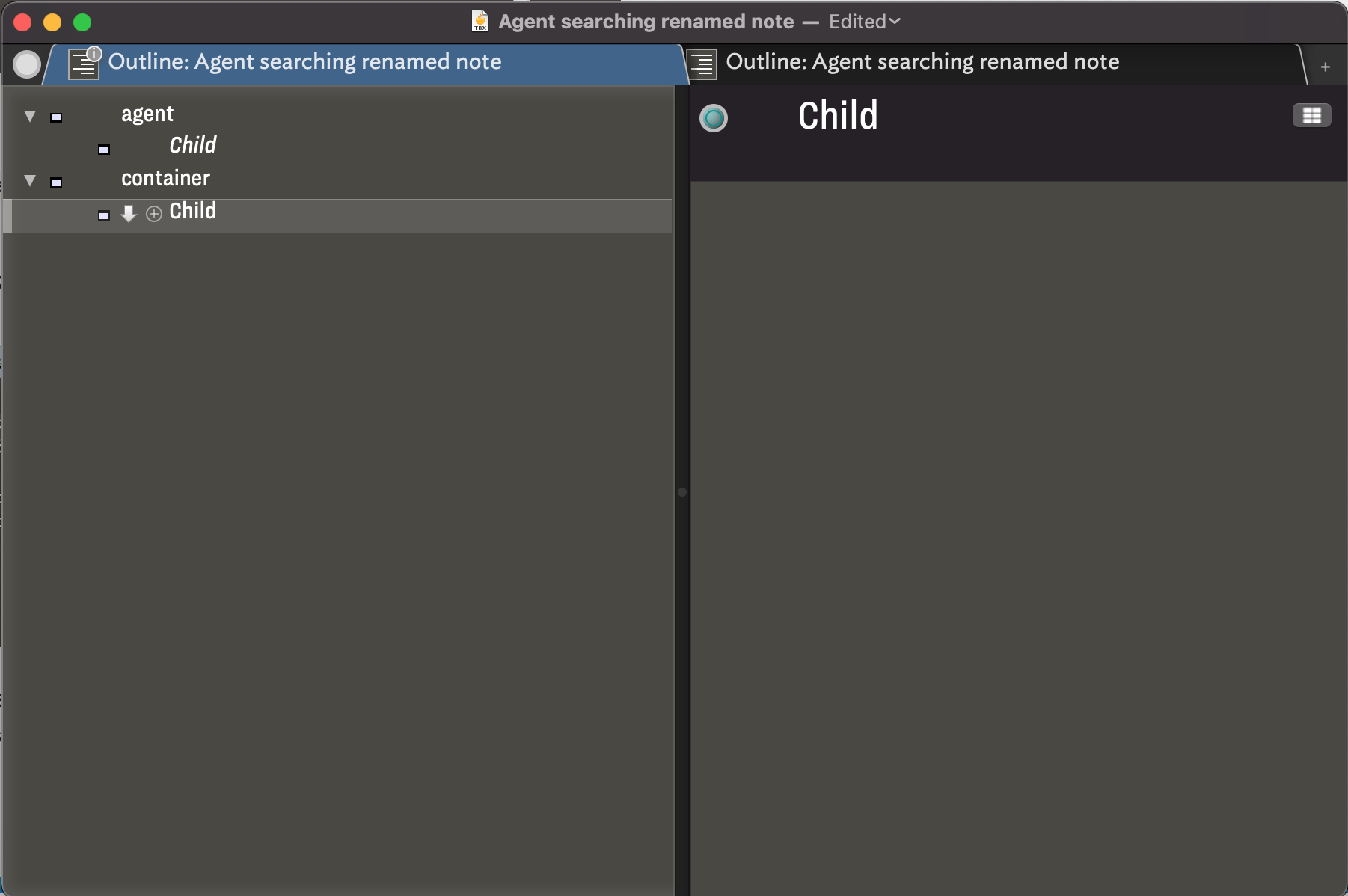Select the container note icon

[56, 182]
